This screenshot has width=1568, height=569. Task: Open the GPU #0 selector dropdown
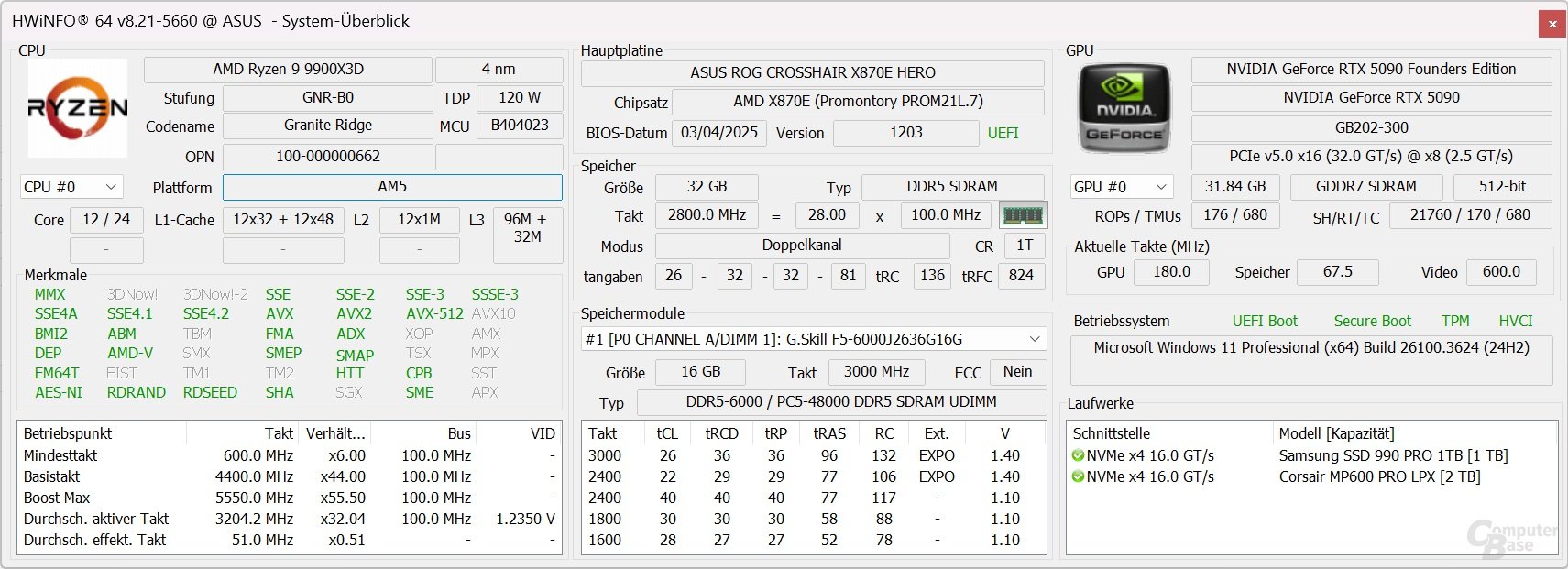pos(1122,187)
